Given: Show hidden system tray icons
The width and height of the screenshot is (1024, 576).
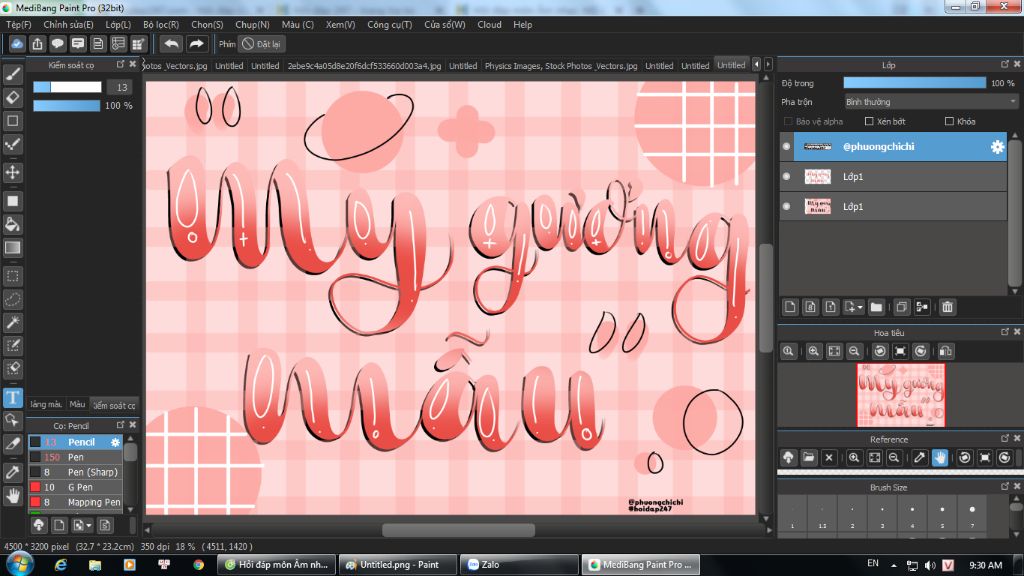Looking at the screenshot, I should [x=893, y=565].
